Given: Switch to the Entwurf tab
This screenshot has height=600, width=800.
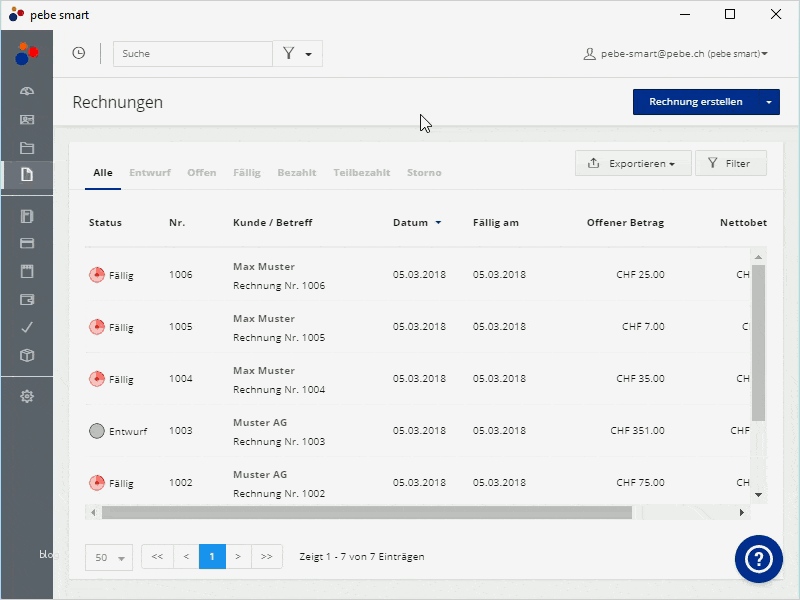Looking at the screenshot, I should [x=150, y=173].
